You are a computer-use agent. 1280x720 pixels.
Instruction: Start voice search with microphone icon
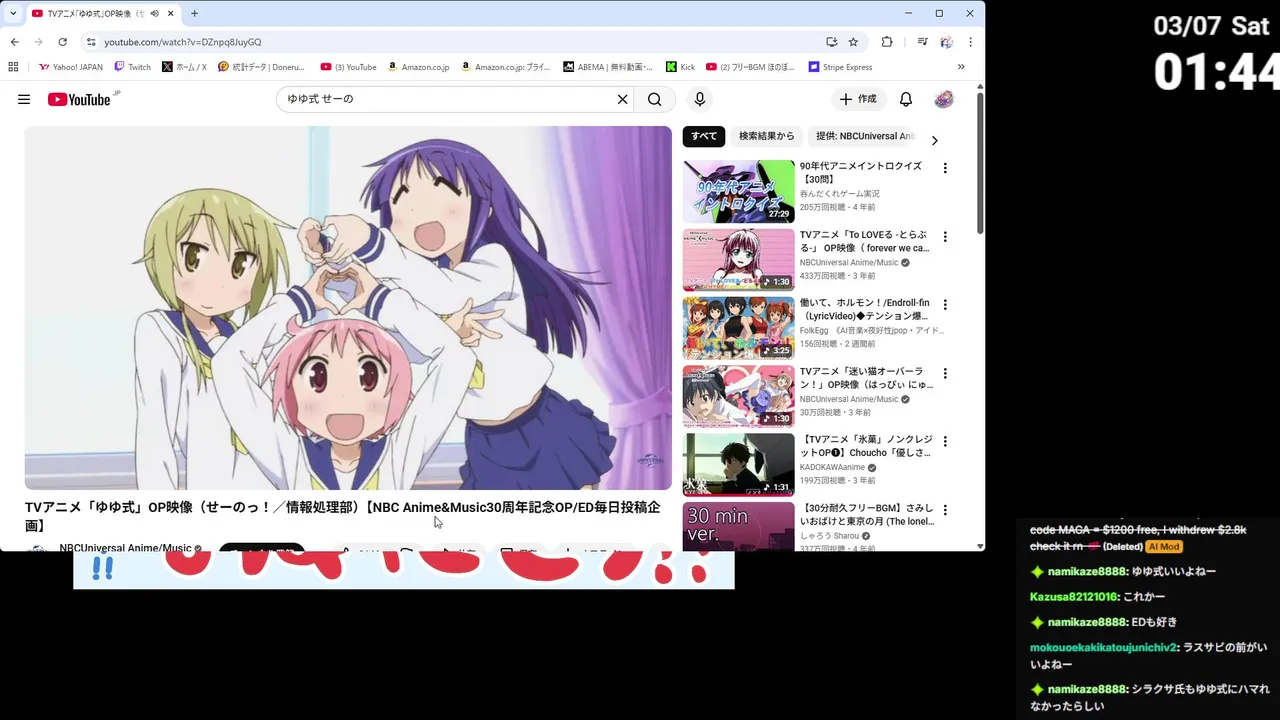click(x=700, y=99)
